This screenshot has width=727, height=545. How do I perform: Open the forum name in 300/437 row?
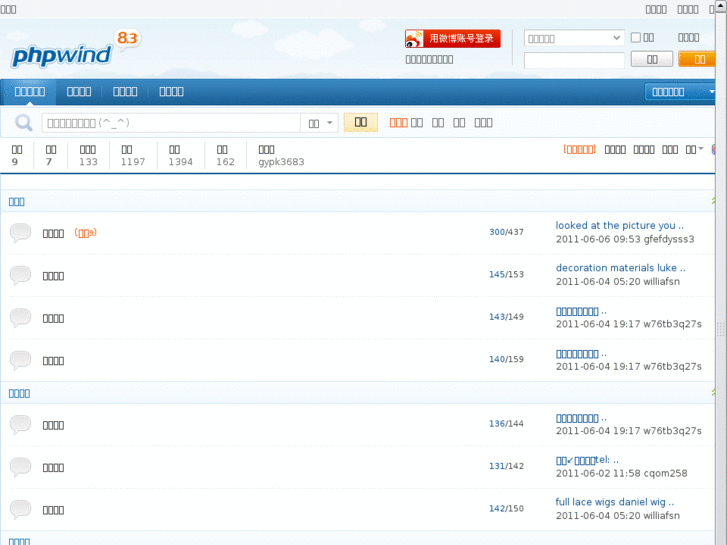53,233
